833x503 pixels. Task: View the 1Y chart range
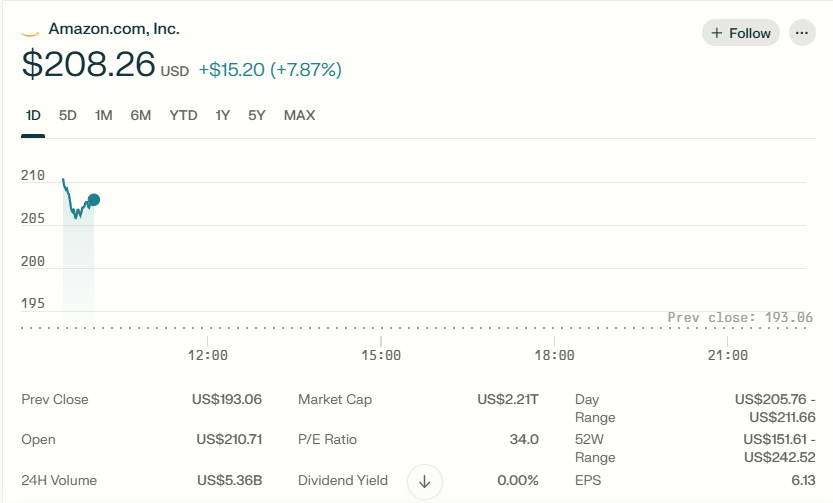coord(223,115)
